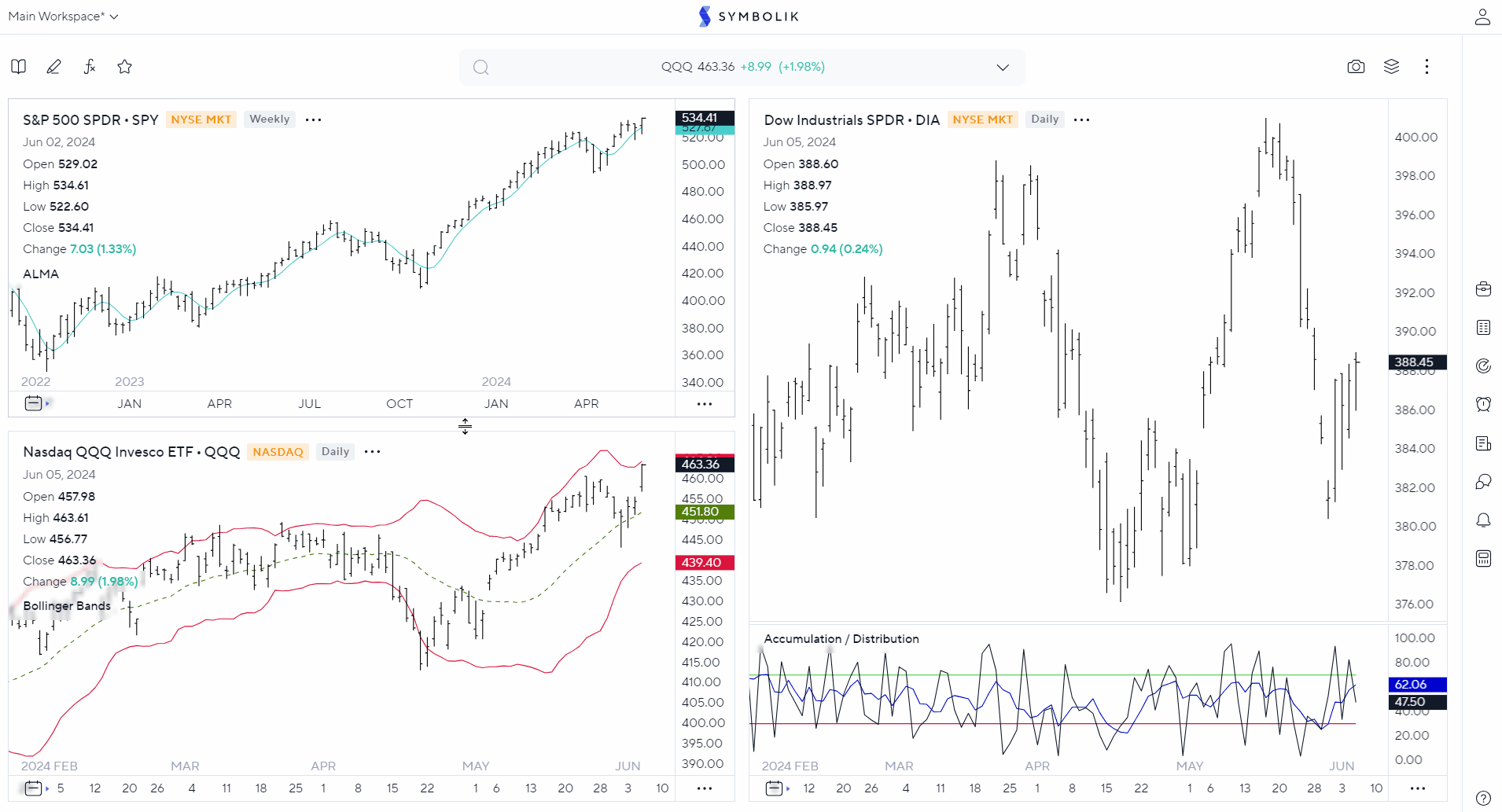Screen dimensions: 1502x812
Task: Open the chat bubbles sidebar icon
Action: click(1483, 482)
